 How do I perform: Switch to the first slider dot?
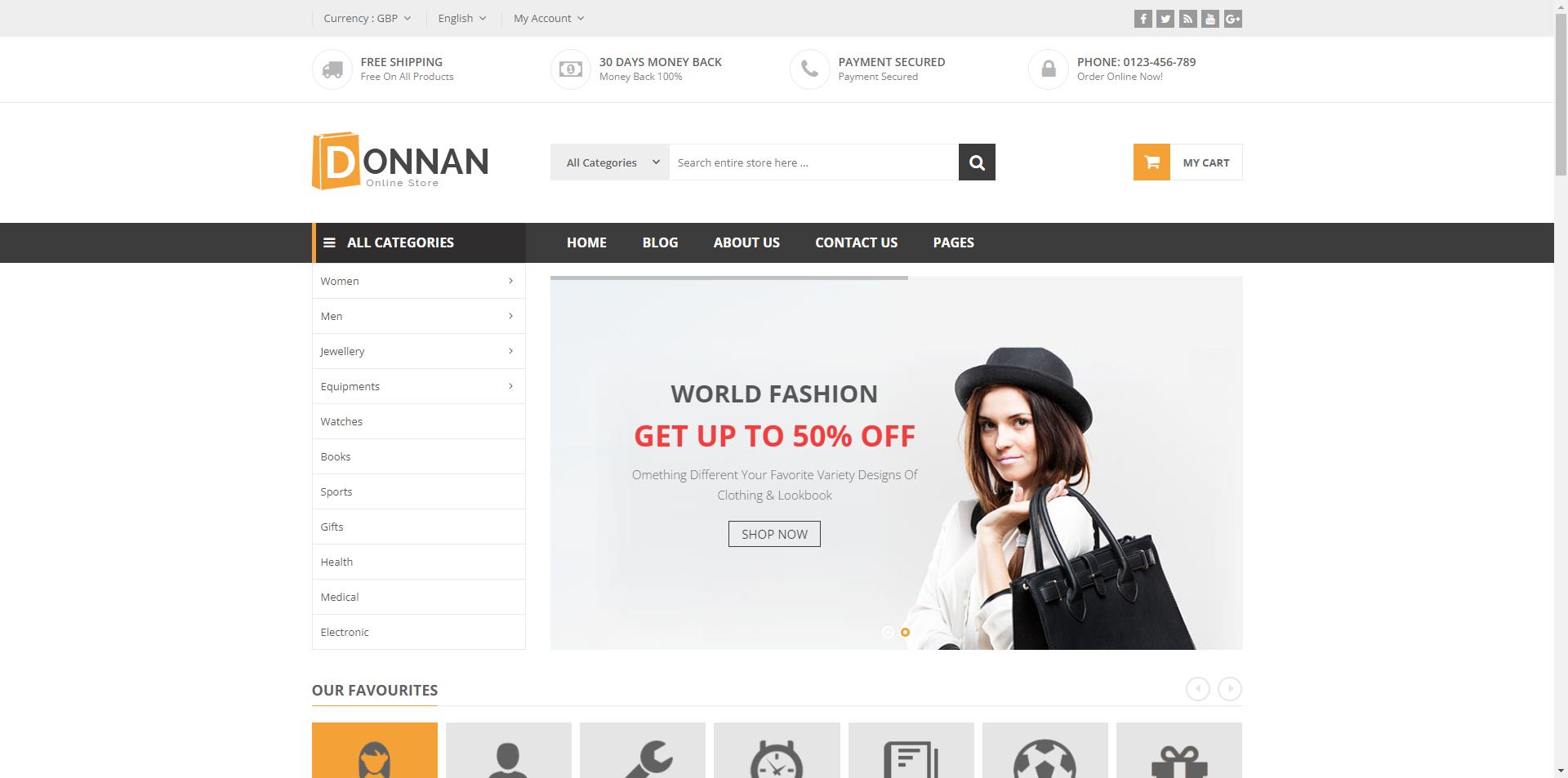click(x=888, y=632)
